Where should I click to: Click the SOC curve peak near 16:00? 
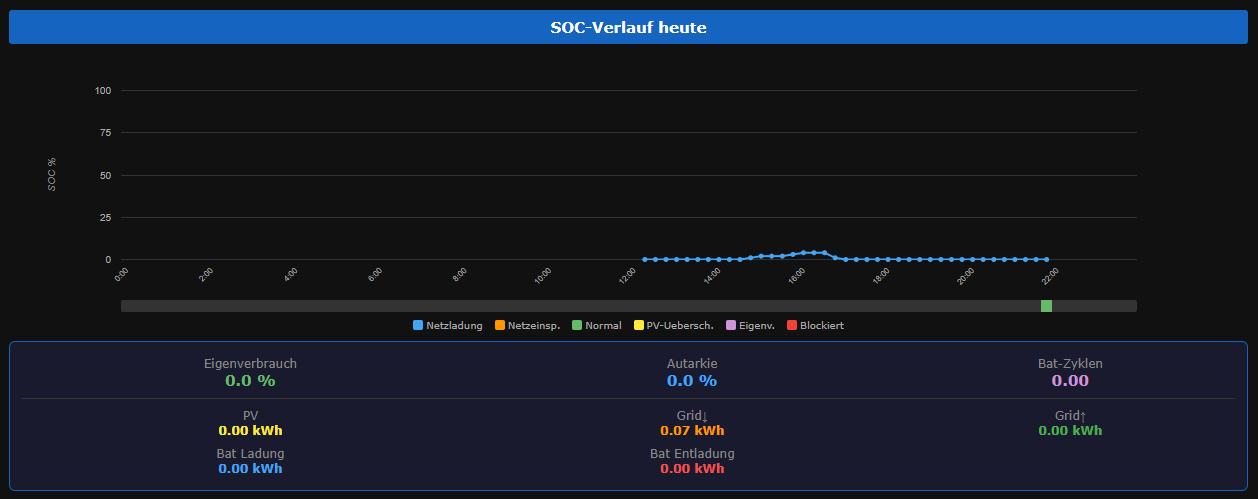pos(814,253)
